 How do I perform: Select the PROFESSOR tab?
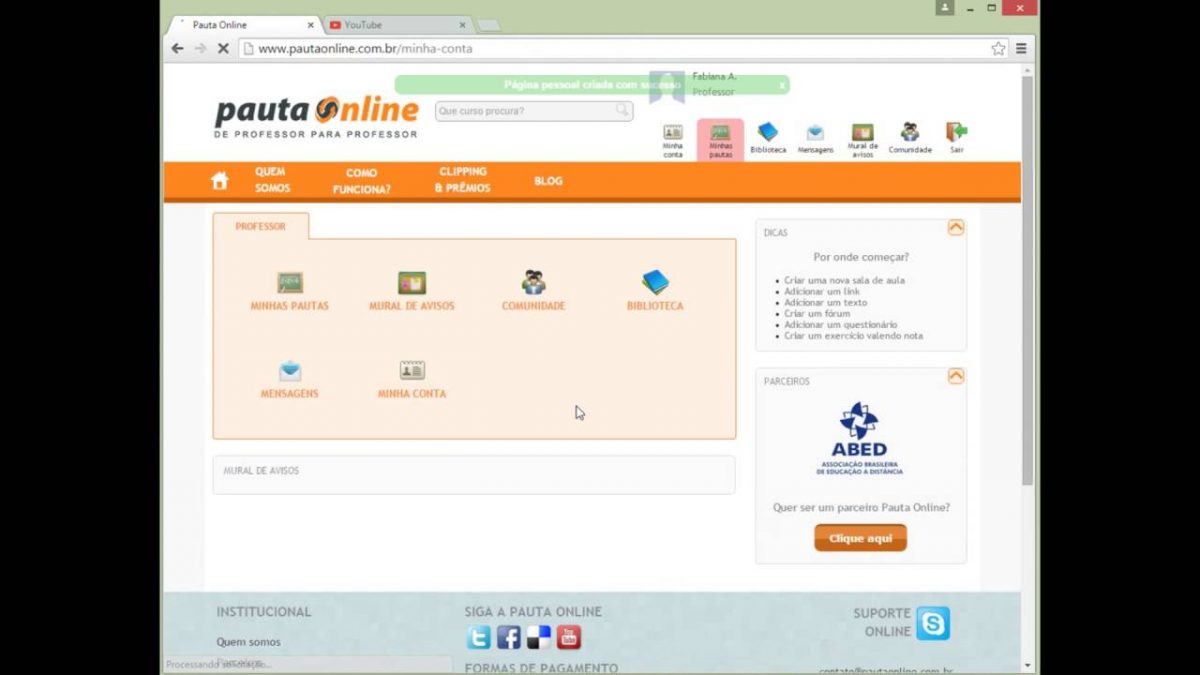261,227
